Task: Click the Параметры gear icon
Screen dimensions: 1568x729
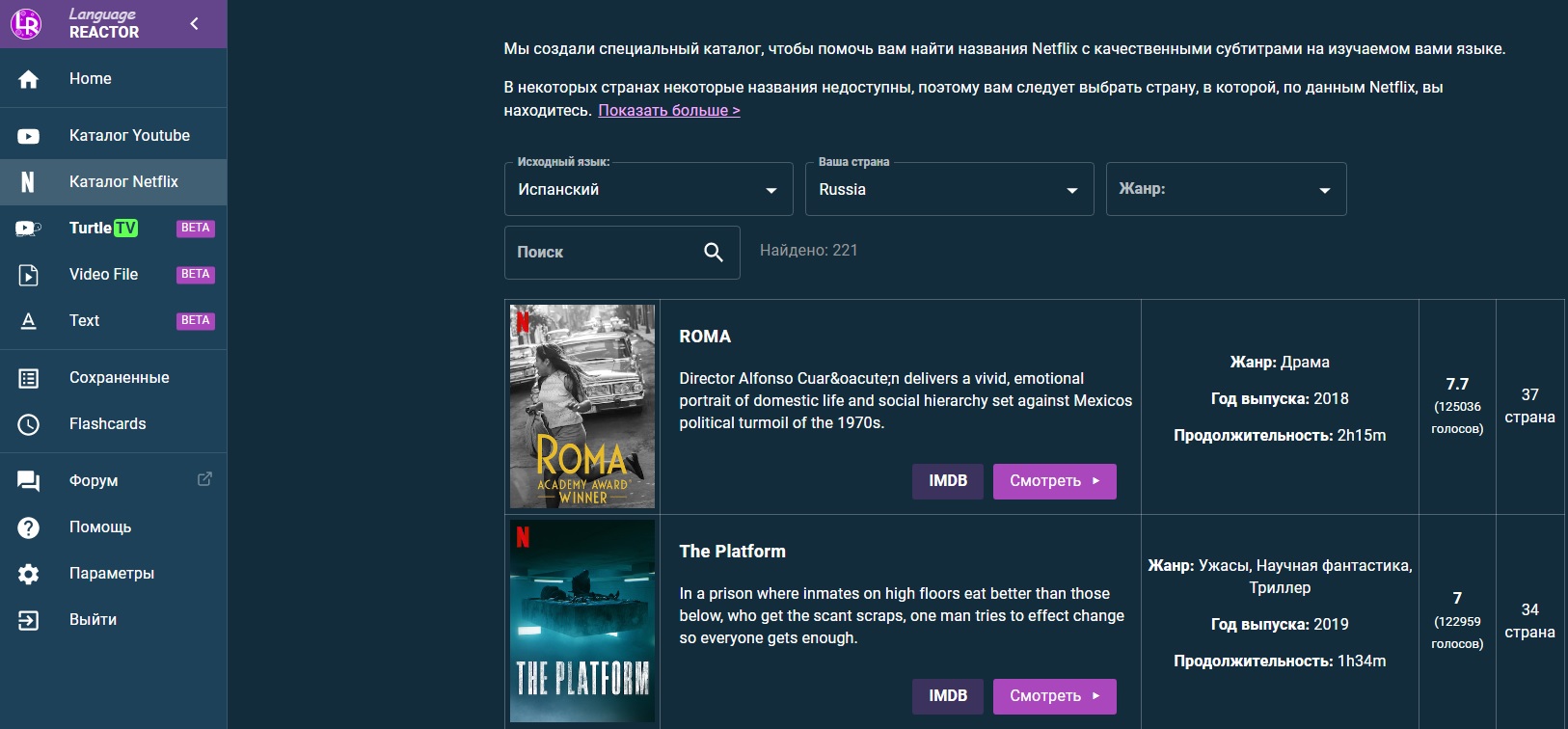Action: pos(29,574)
